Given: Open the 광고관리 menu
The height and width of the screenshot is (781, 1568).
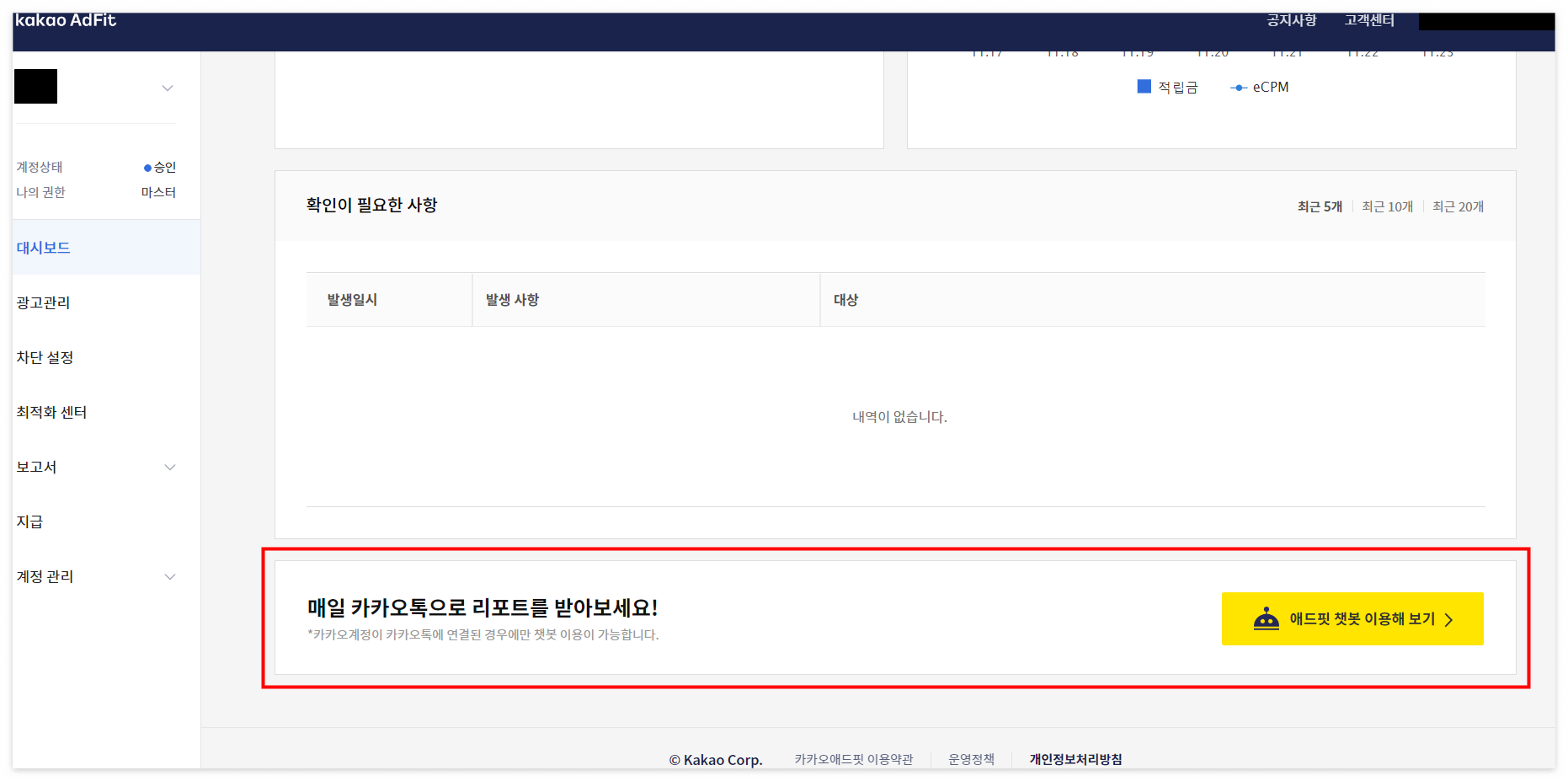Looking at the screenshot, I should 106,302.
